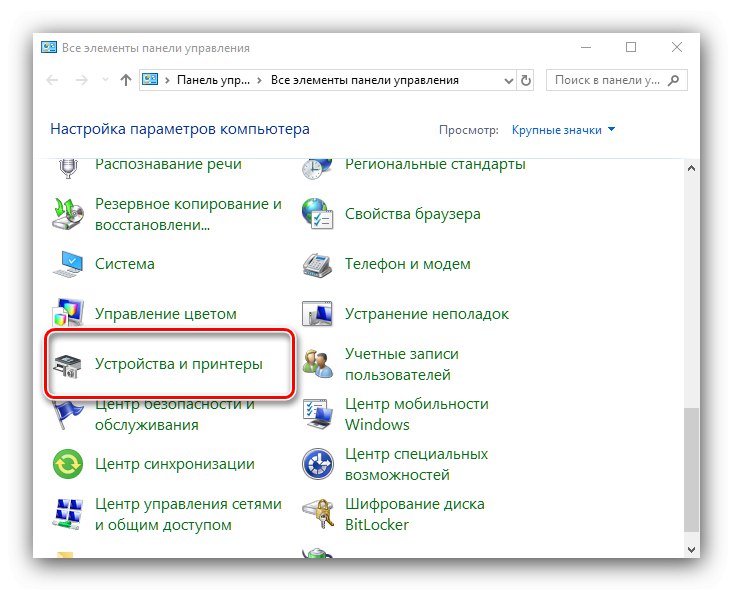Click the address bar control panel icon
The height and width of the screenshot is (591, 733).
pyautogui.click(x=150, y=79)
